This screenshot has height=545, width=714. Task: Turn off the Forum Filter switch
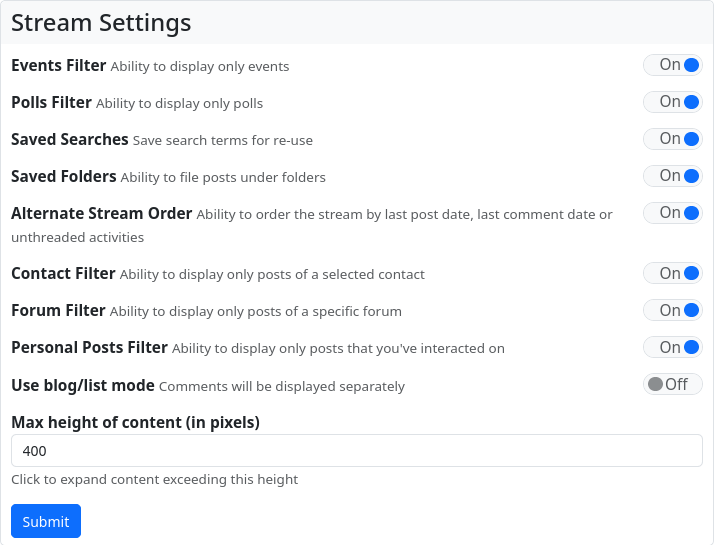point(672,311)
